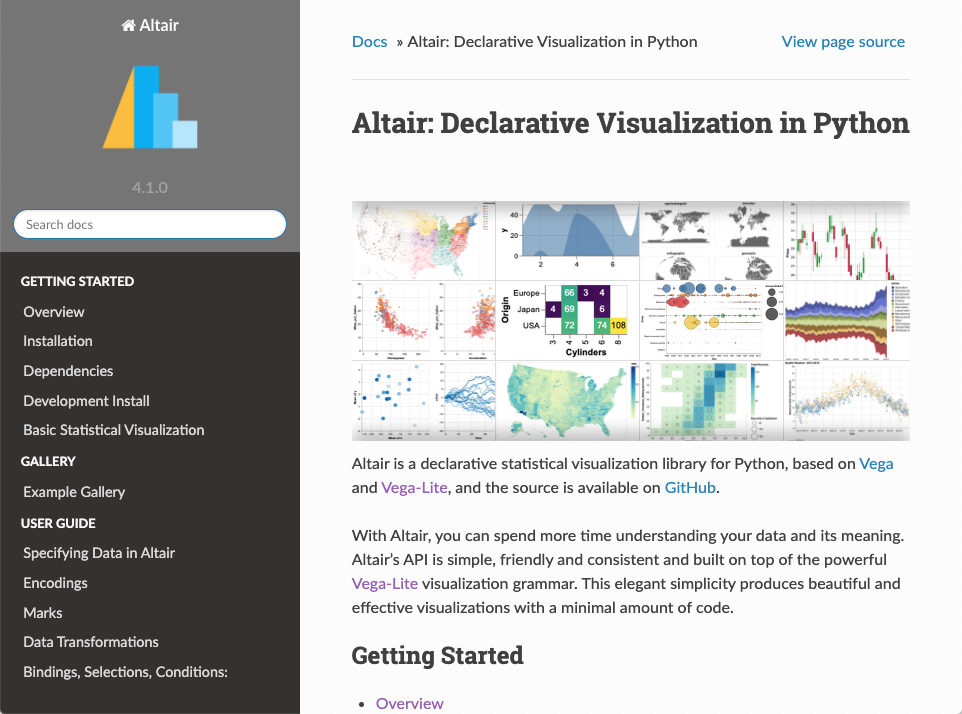The height and width of the screenshot is (714, 962).
Task: Click the Overview bullet link
Action: (x=409, y=704)
